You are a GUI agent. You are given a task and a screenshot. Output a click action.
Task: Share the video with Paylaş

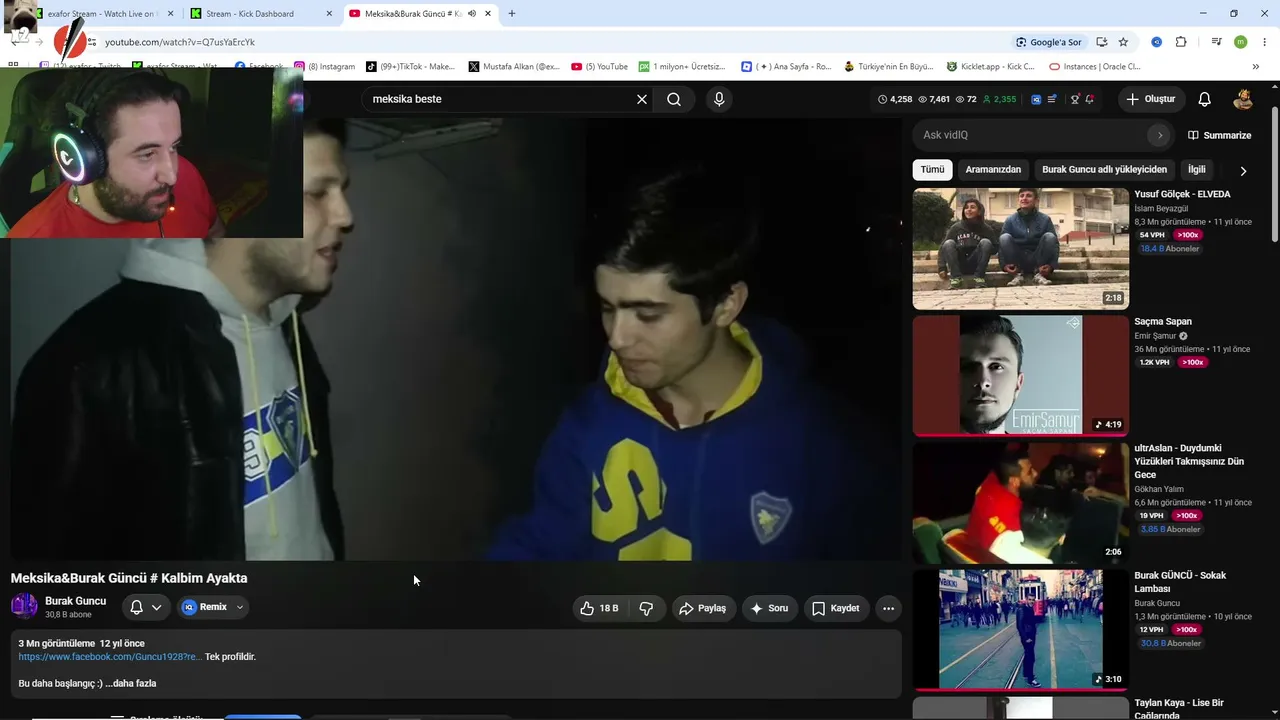(x=702, y=608)
